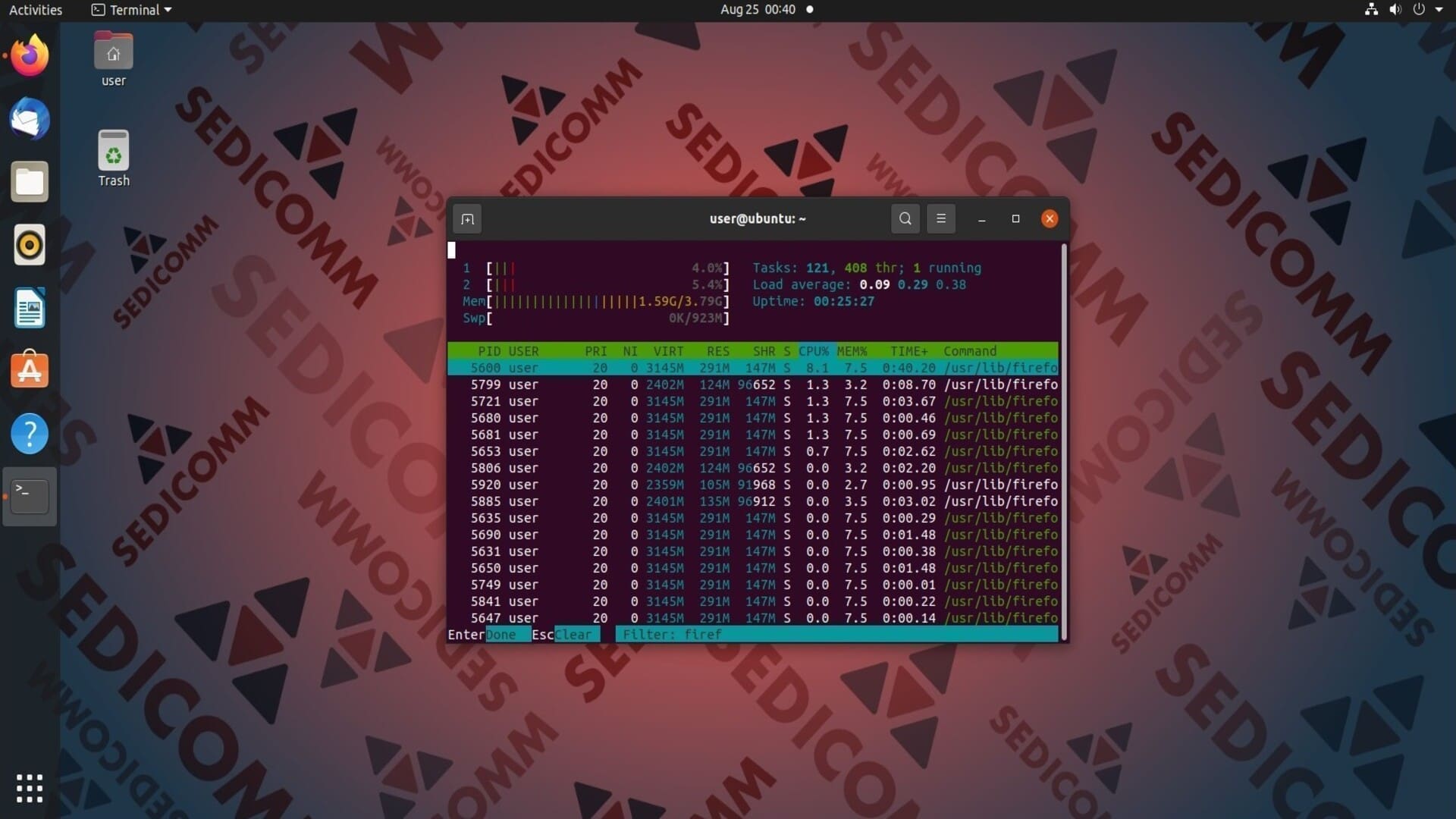Click the terminal vertical scrollbar
Viewport: 1456px width, 819px height.
click(x=1064, y=442)
